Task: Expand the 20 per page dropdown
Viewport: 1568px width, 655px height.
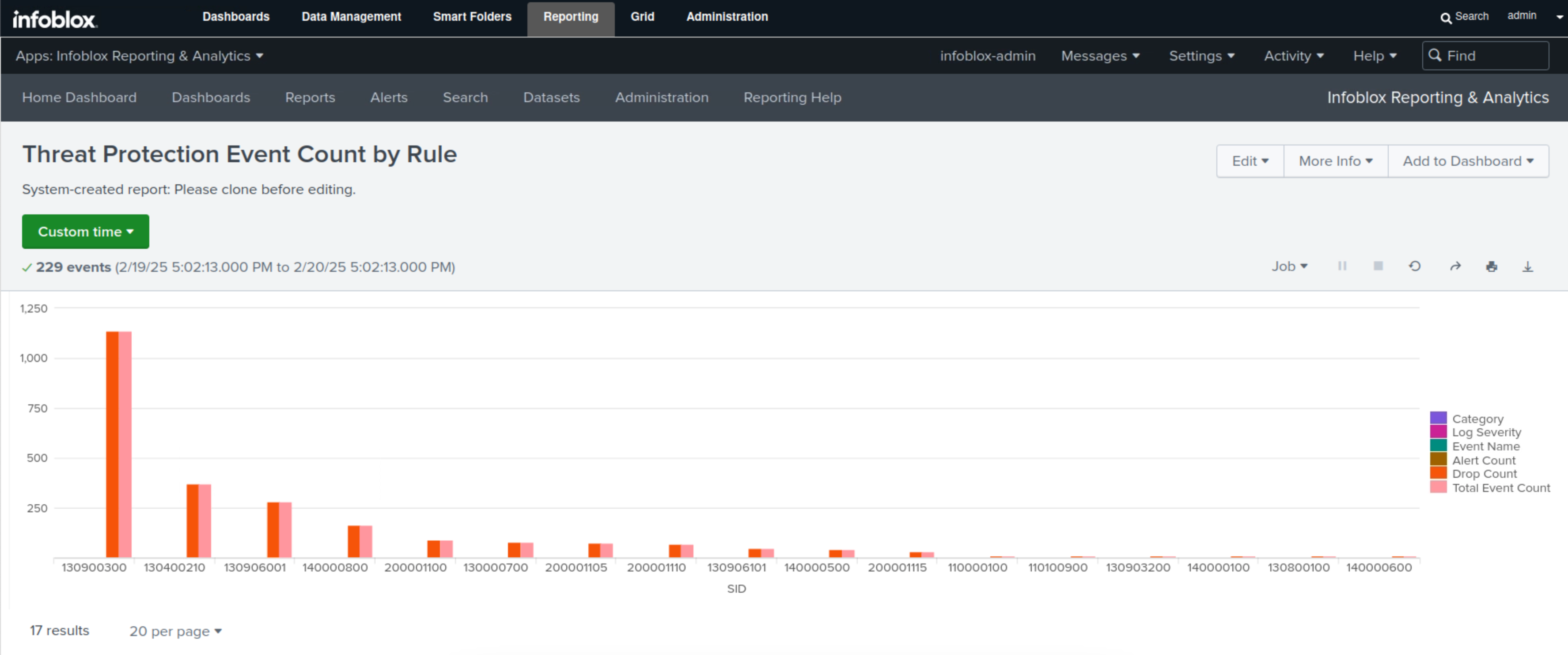Action: coord(175,631)
